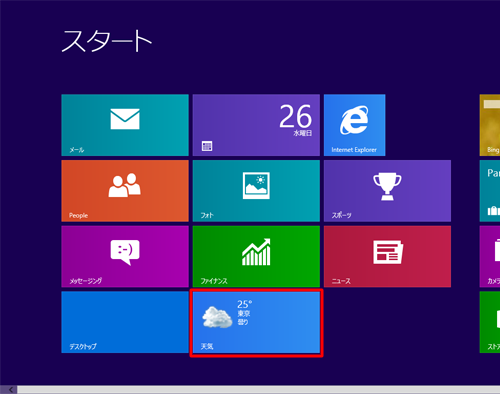Click the horizontal scrollbar track

[259, 390]
